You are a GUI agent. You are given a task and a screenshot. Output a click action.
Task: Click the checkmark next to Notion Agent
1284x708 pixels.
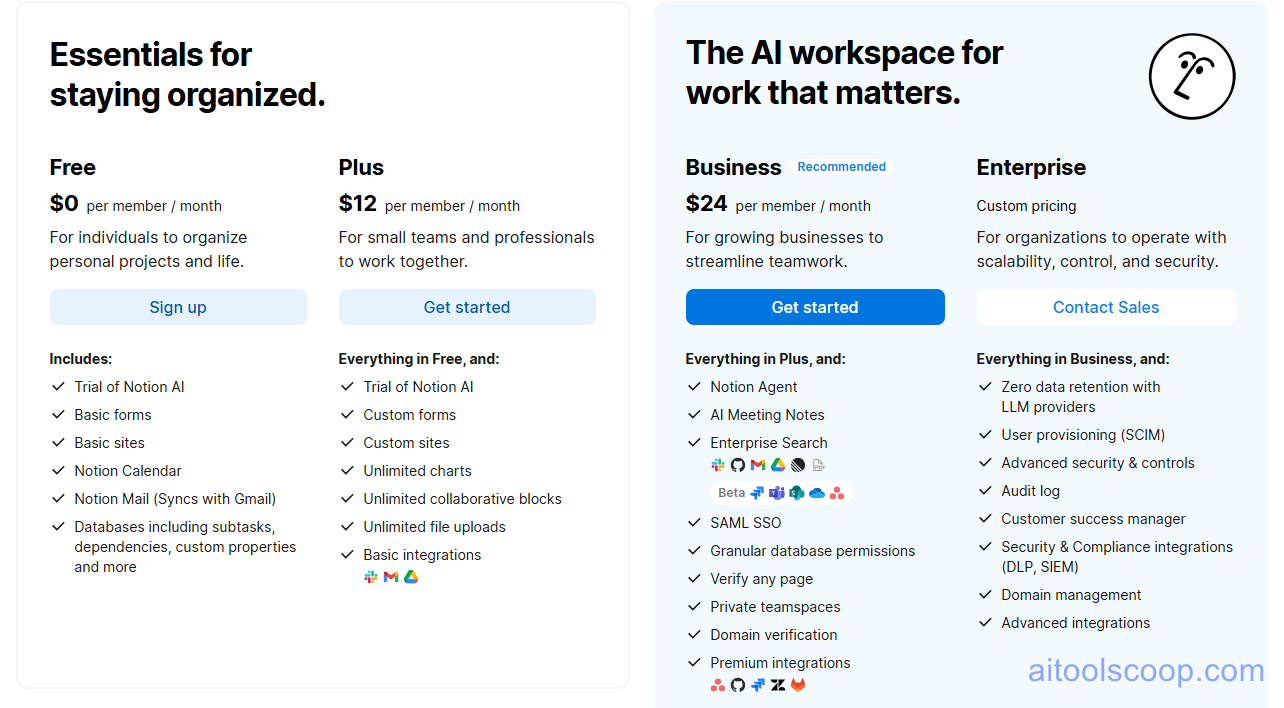pyautogui.click(x=693, y=386)
